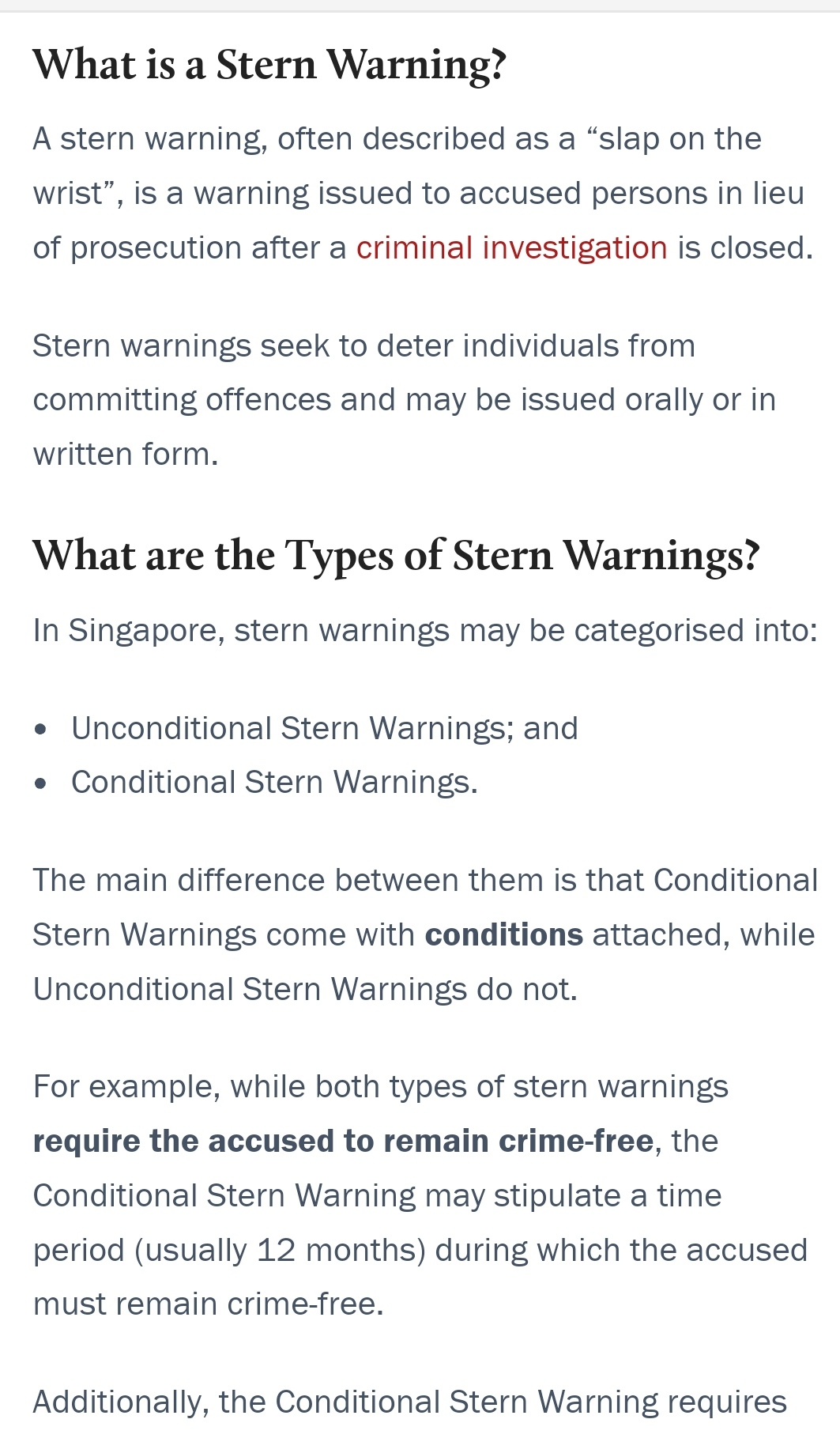Click the 'must remain crime-free.' line

click(x=209, y=1304)
